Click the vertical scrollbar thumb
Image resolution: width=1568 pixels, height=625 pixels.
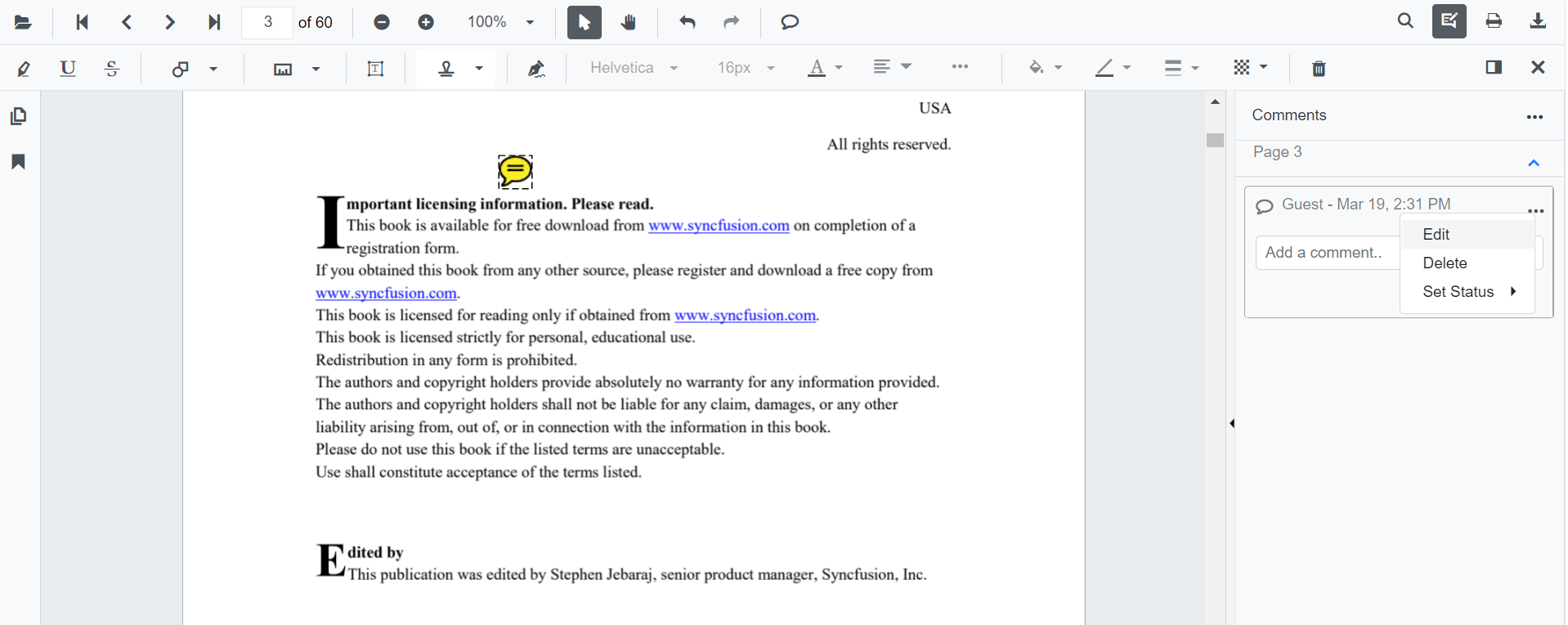pos(1216,140)
